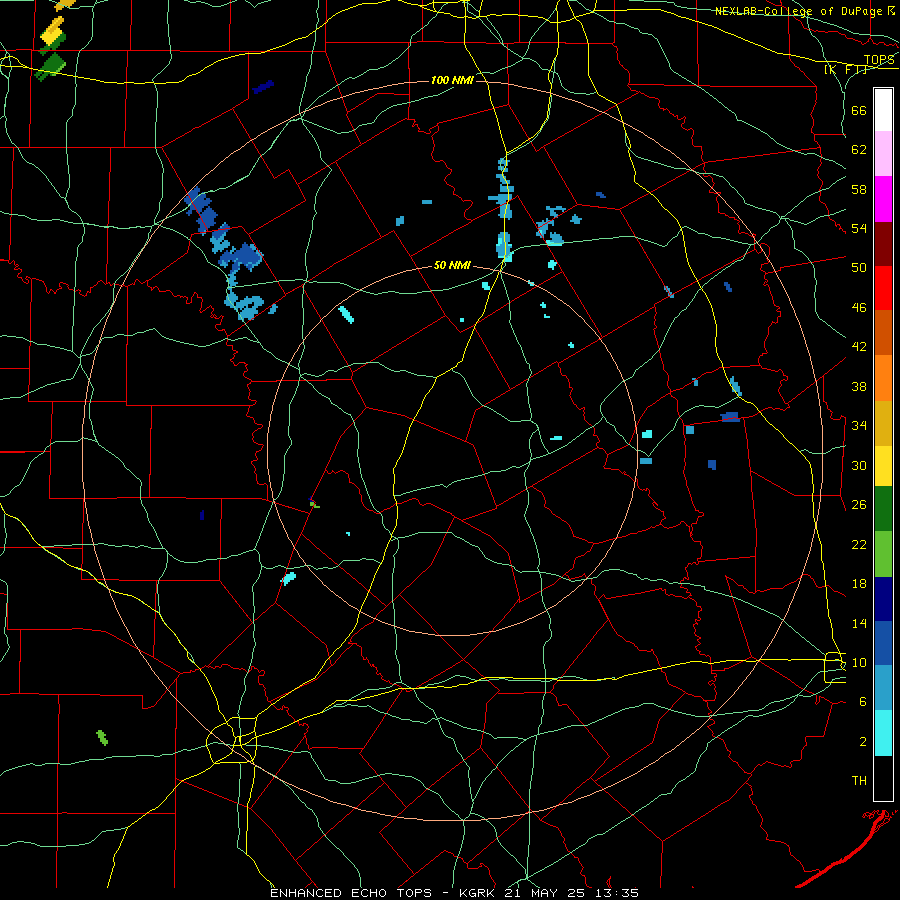Click the "2" legend value
900x900 pixels.
(x=862, y=741)
